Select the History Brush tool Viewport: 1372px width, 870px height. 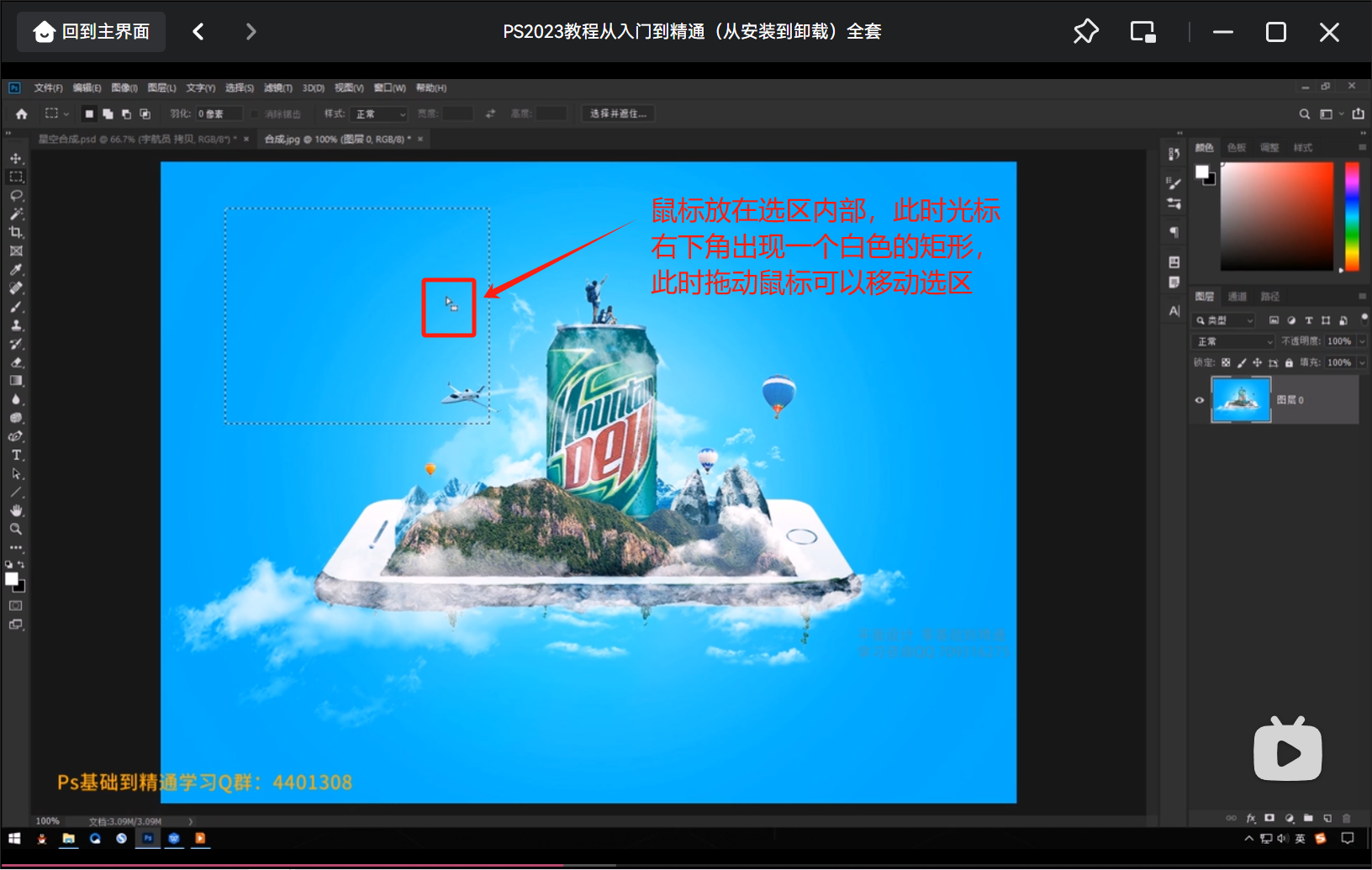[x=16, y=344]
